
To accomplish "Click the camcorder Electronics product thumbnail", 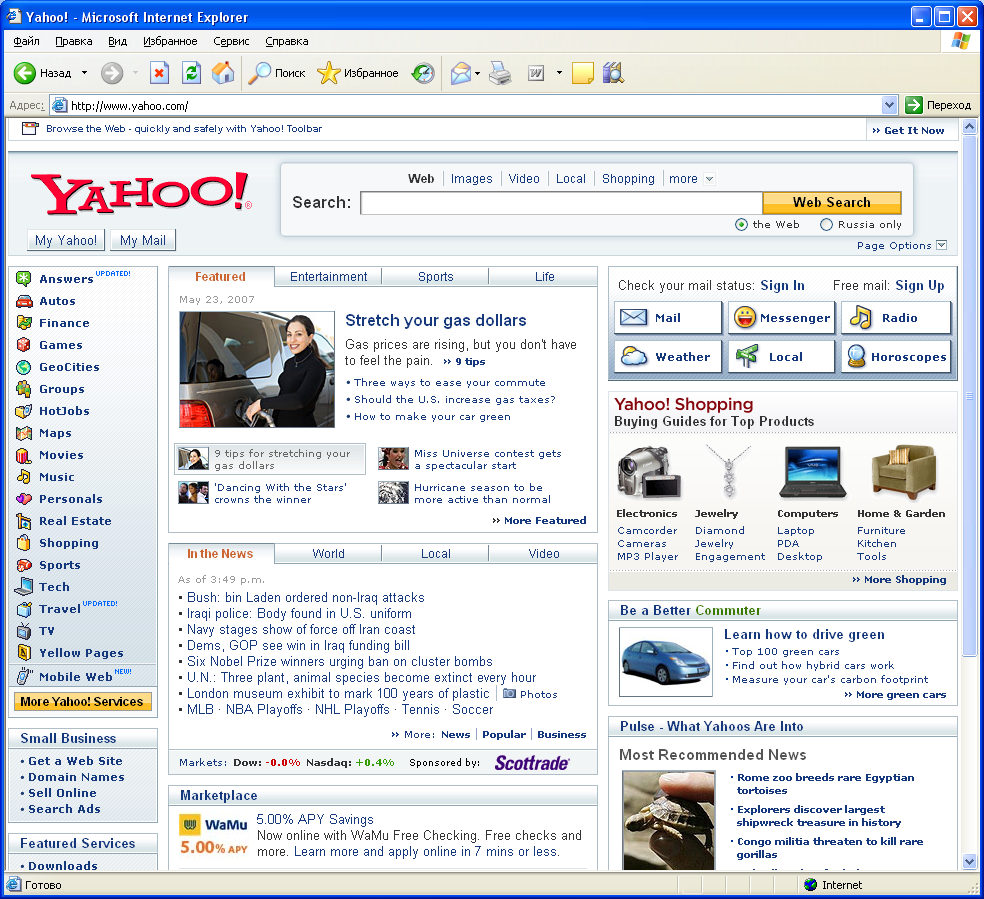I will pos(648,472).
